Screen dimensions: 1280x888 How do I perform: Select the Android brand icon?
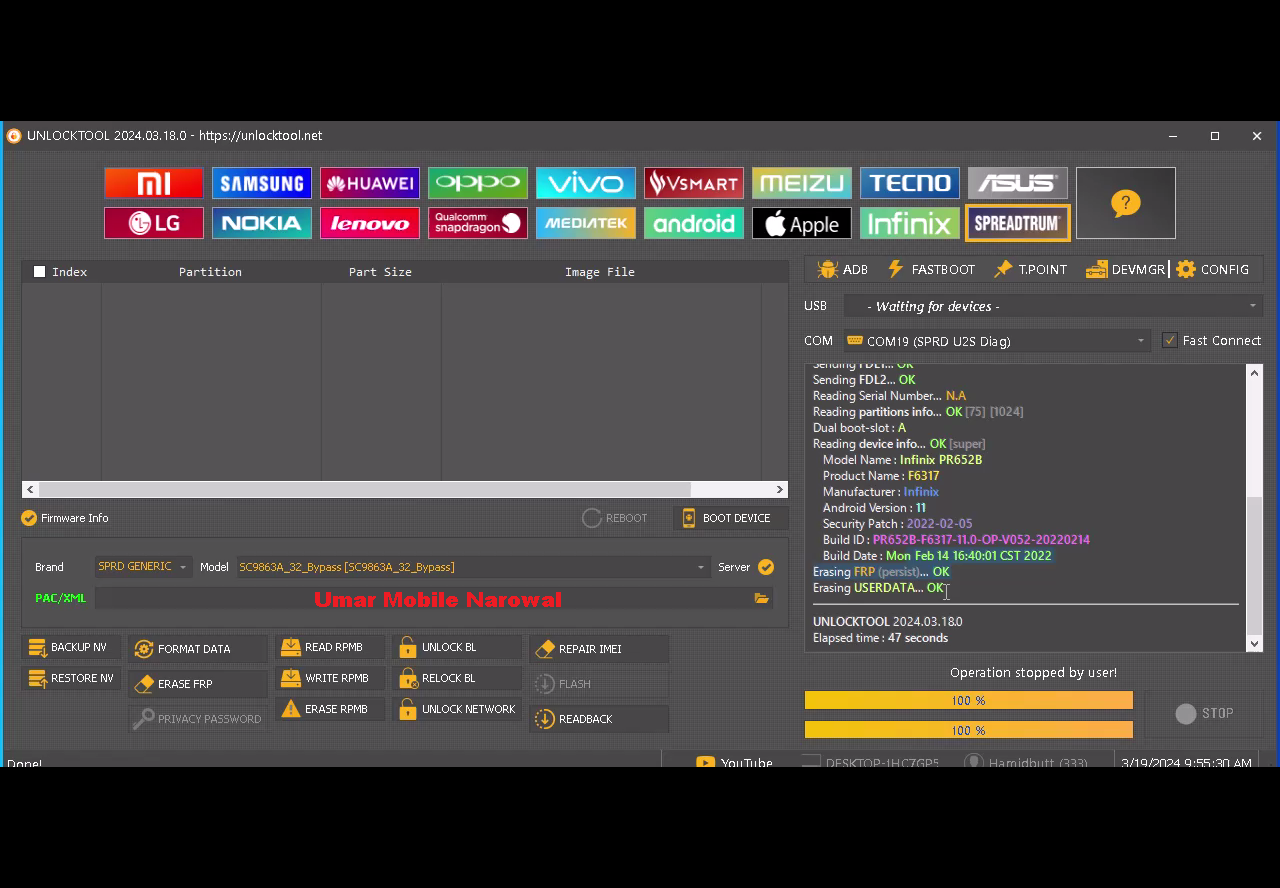point(694,223)
